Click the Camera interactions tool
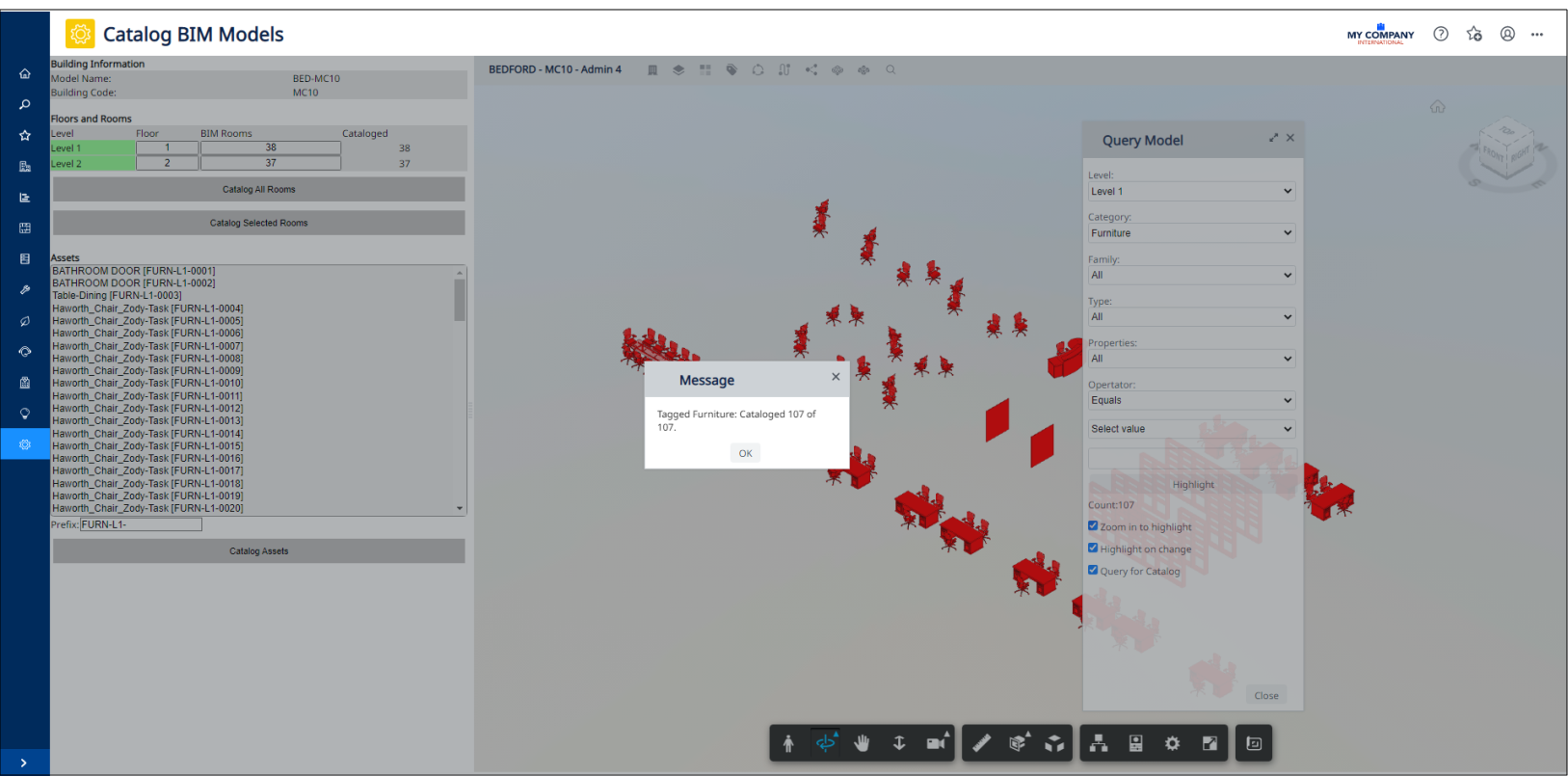 point(936,743)
